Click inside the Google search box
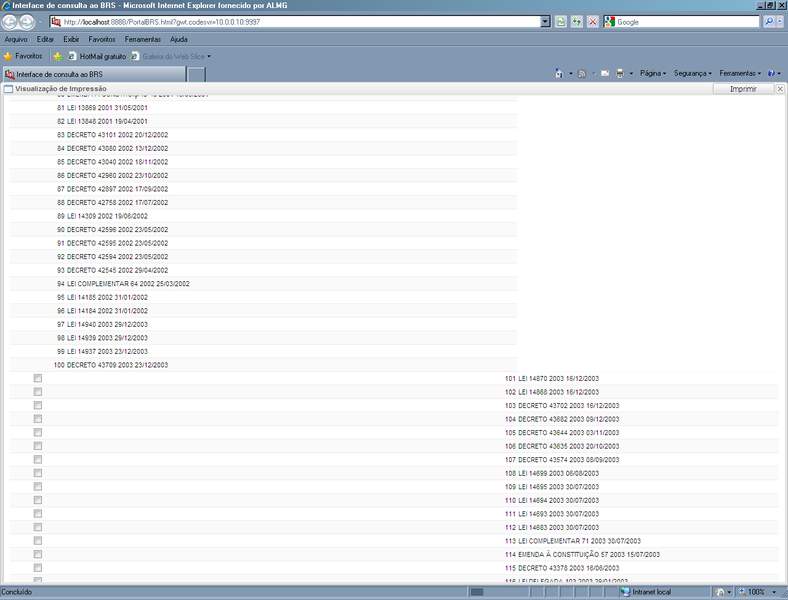The image size is (788, 600). 680,21
